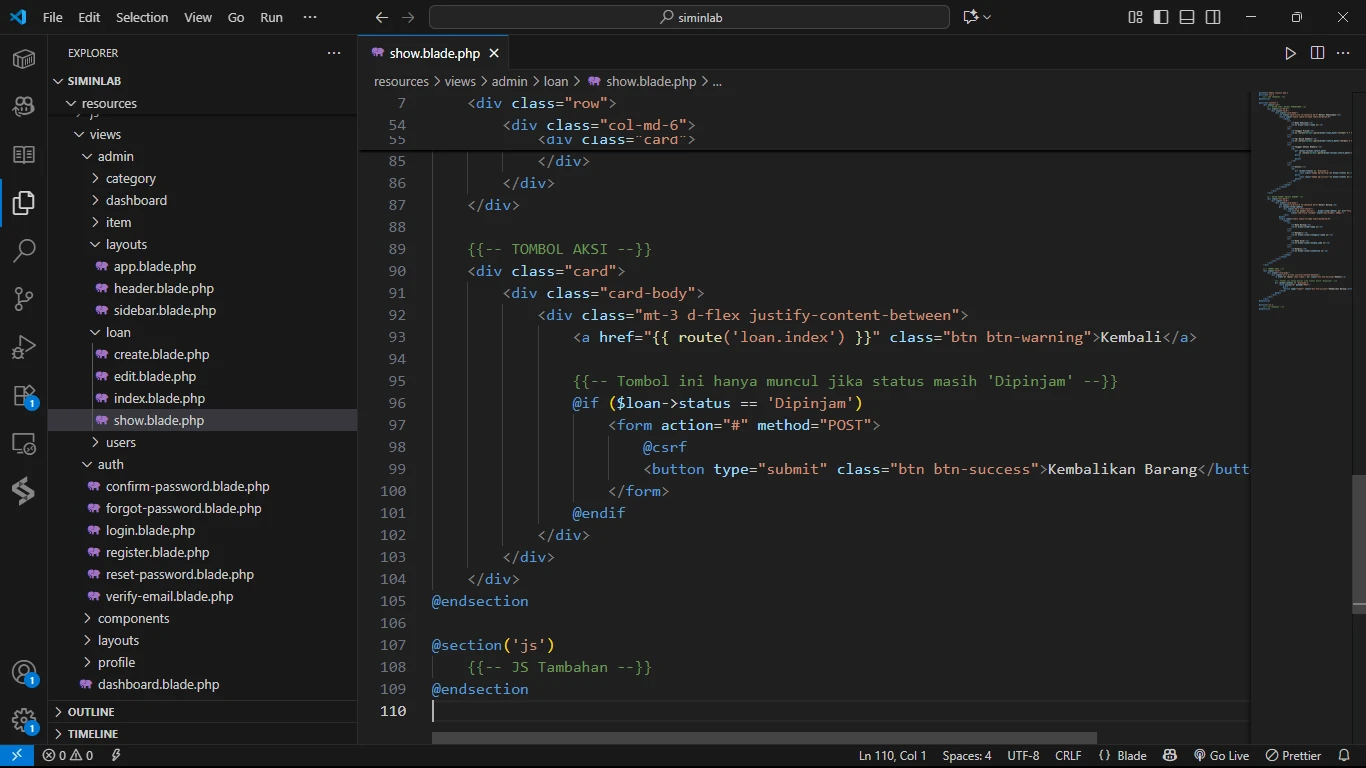Open the notifications bell in status bar
1366x768 pixels.
tap(1343, 756)
